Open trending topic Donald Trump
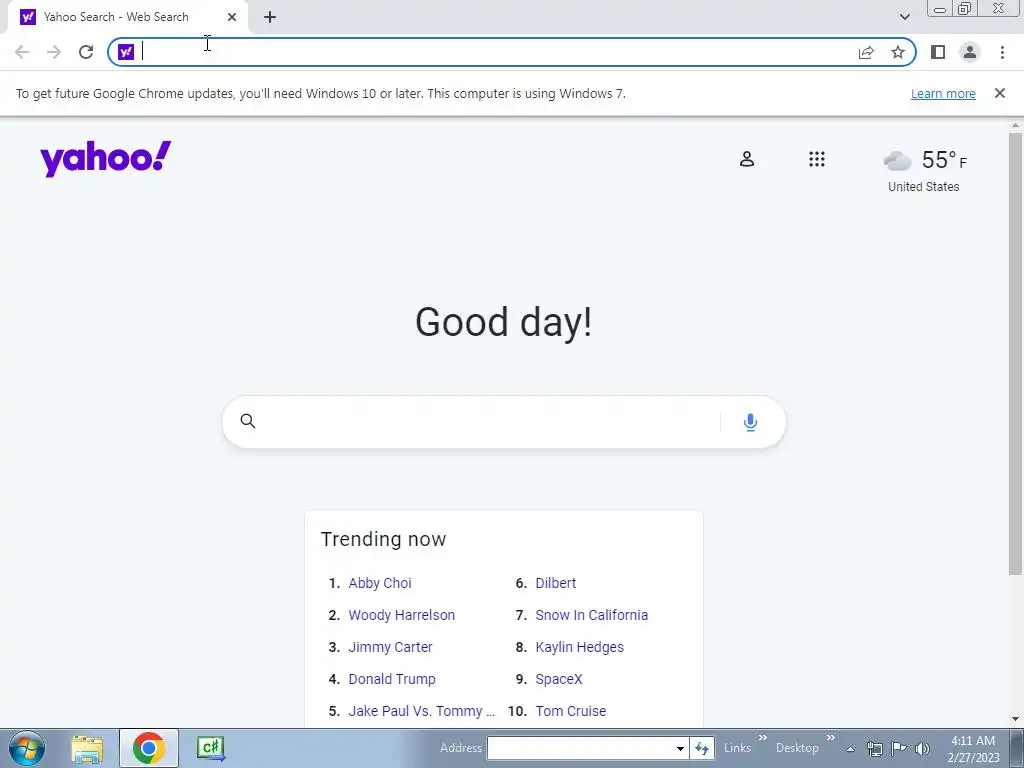Image resolution: width=1024 pixels, height=768 pixels. (x=392, y=679)
